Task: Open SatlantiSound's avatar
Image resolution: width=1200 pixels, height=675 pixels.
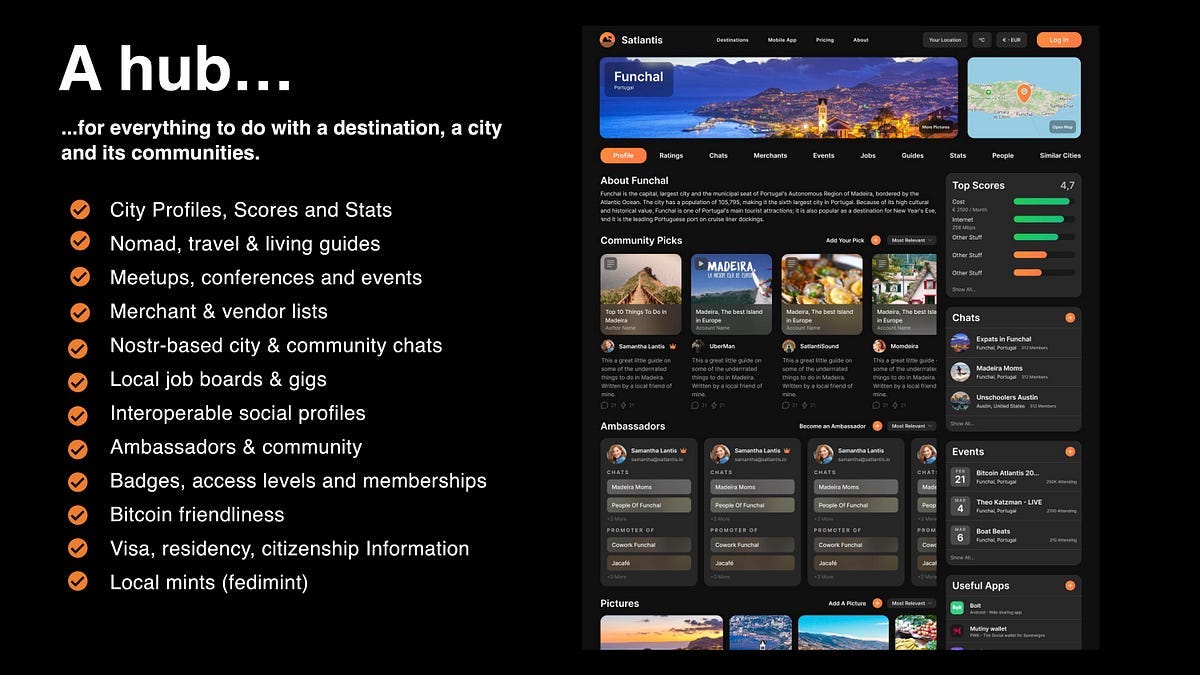Action: 788,346
